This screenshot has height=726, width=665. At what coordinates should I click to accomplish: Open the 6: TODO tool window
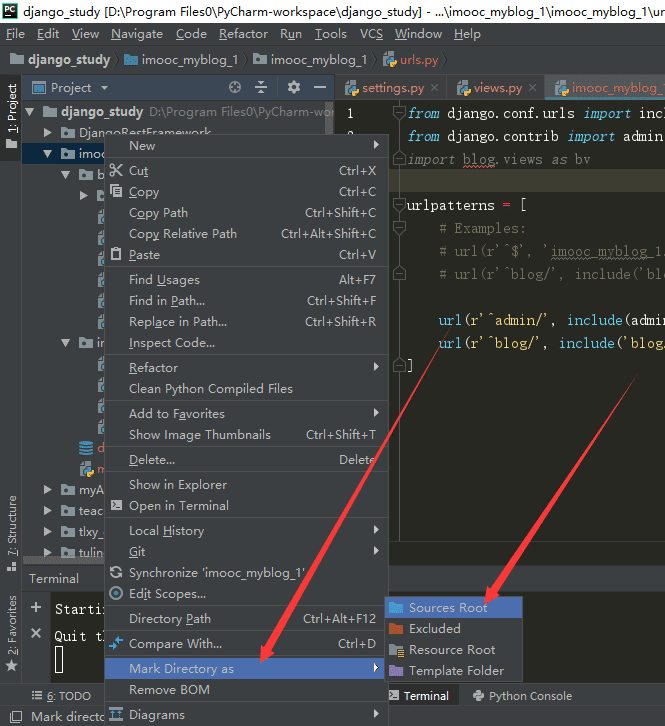point(61,695)
